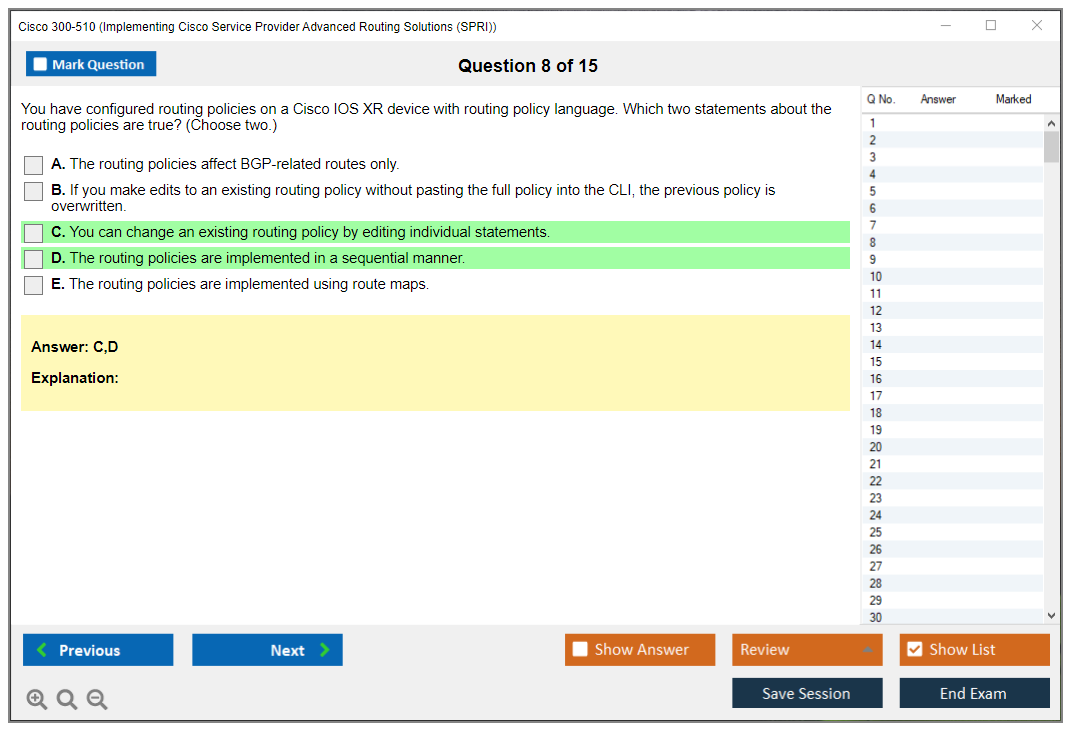Enable the Show Answer checkbox
The width and height of the screenshot is (1075, 735).
click(x=581, y=650)
